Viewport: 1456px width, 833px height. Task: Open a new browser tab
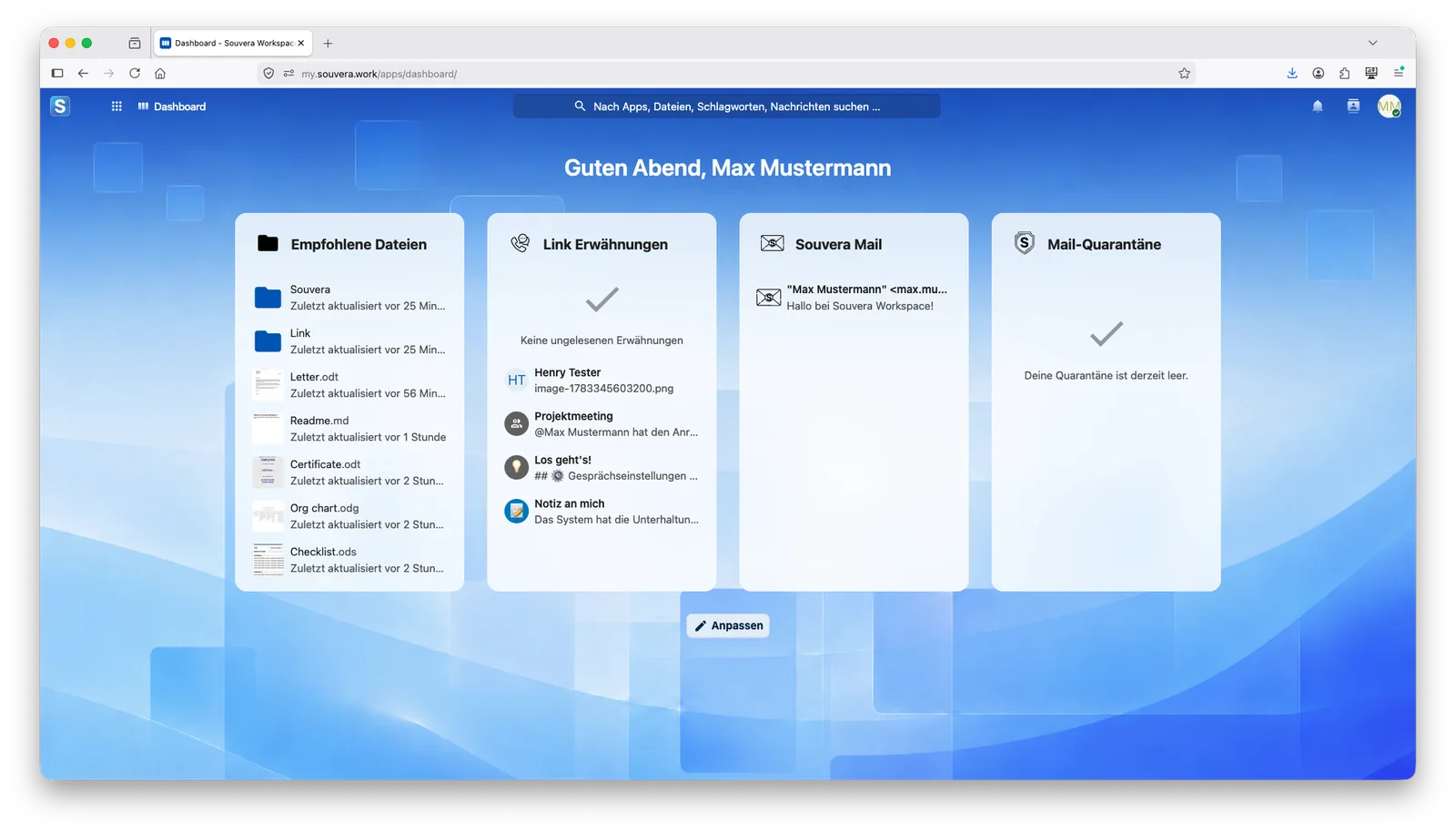[x=328, y=43]
